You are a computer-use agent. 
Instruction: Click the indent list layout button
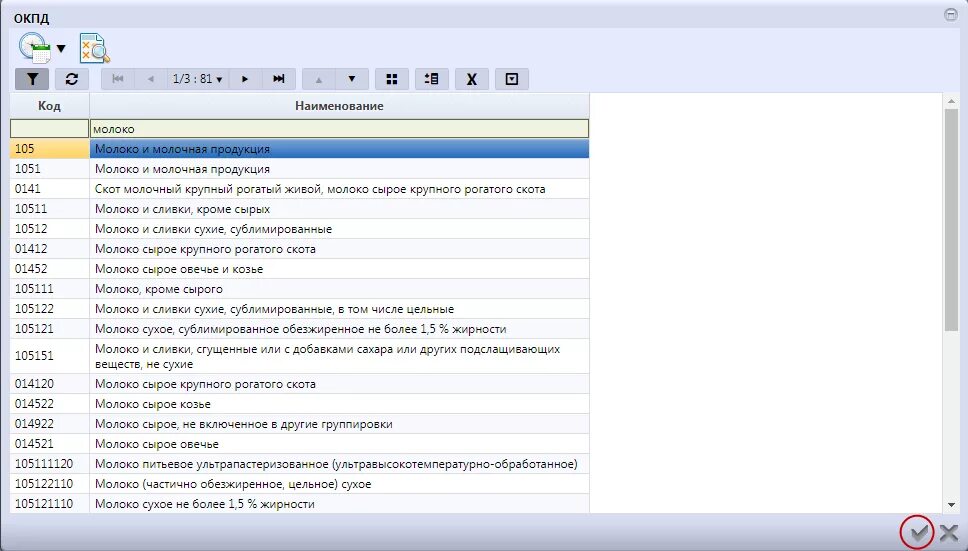[432, 79]
